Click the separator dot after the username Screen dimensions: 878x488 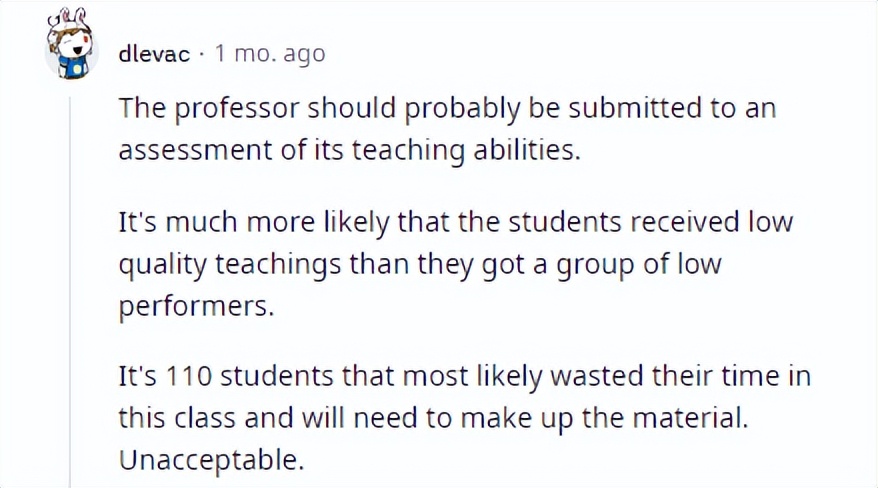click(x=202, y=54)
